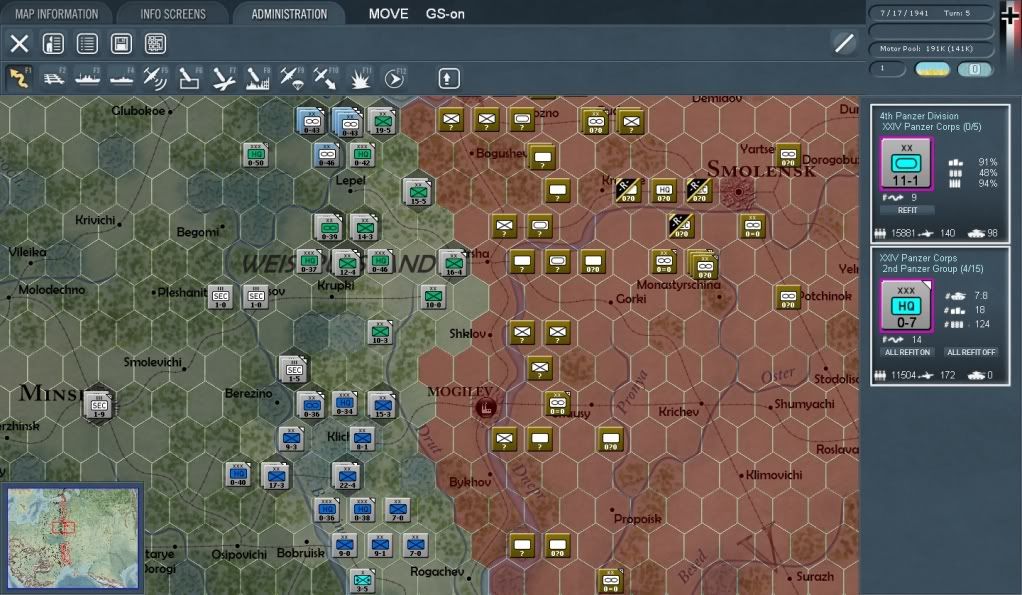The height and width of the screenshot is (595, 1022).
Task: Select the HQ 0-40 blue unit
Action: 238,475
